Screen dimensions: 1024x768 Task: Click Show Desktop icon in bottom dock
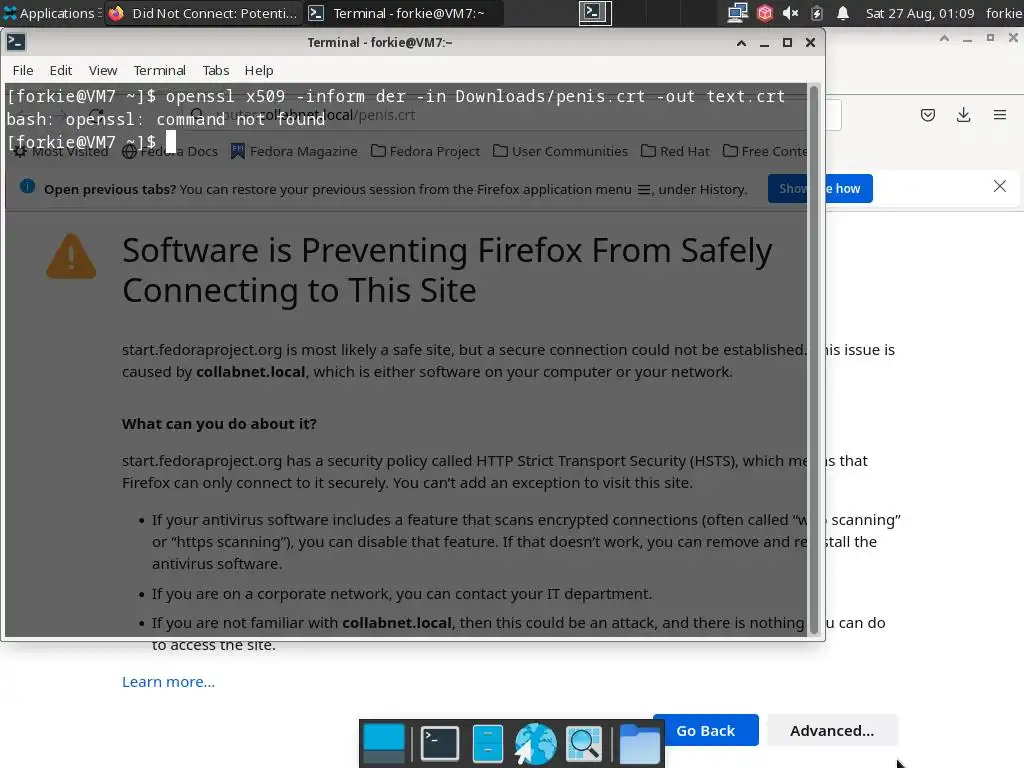pos(384,744)
